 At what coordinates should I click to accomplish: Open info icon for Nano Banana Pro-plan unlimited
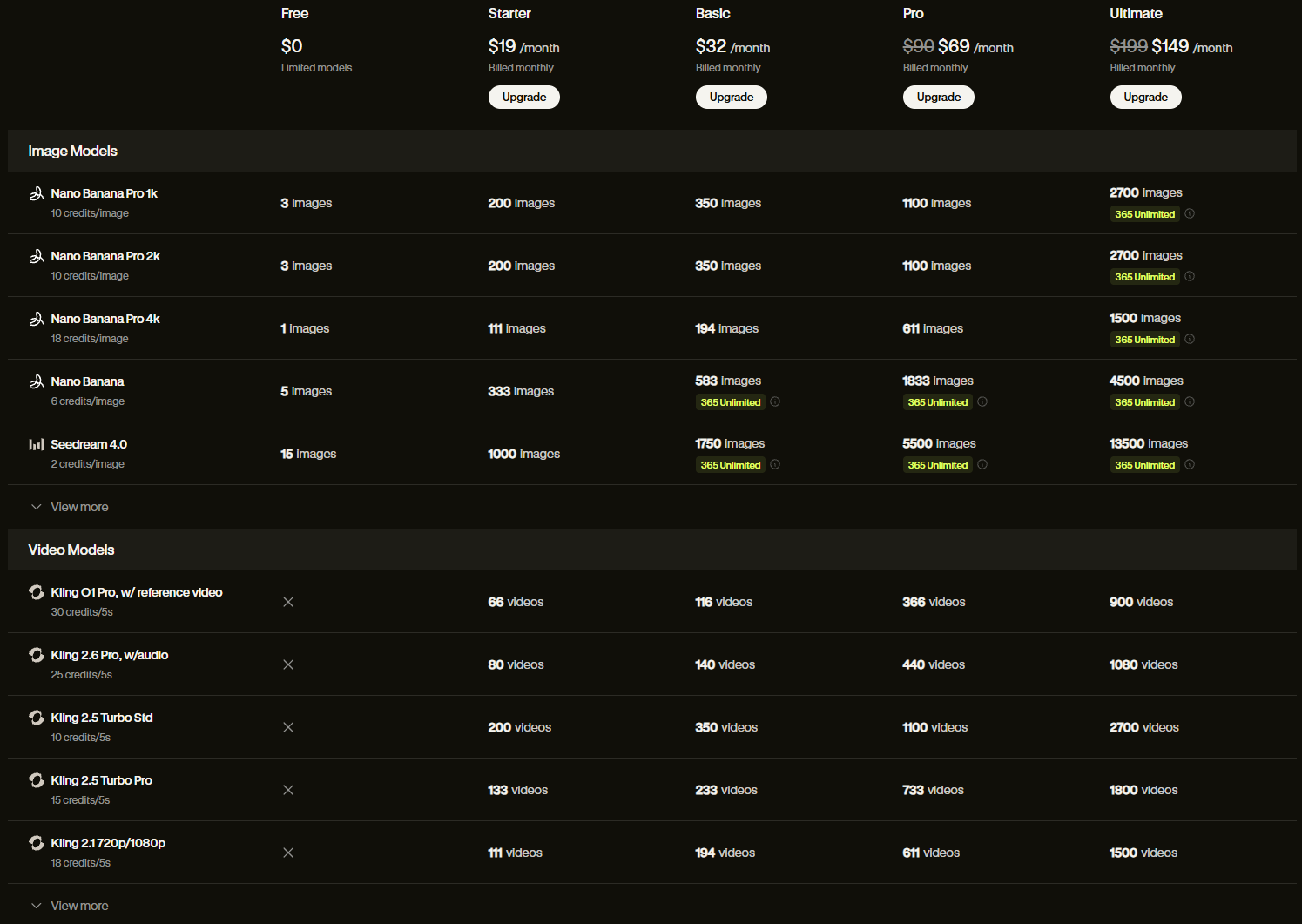coord(982,401)
